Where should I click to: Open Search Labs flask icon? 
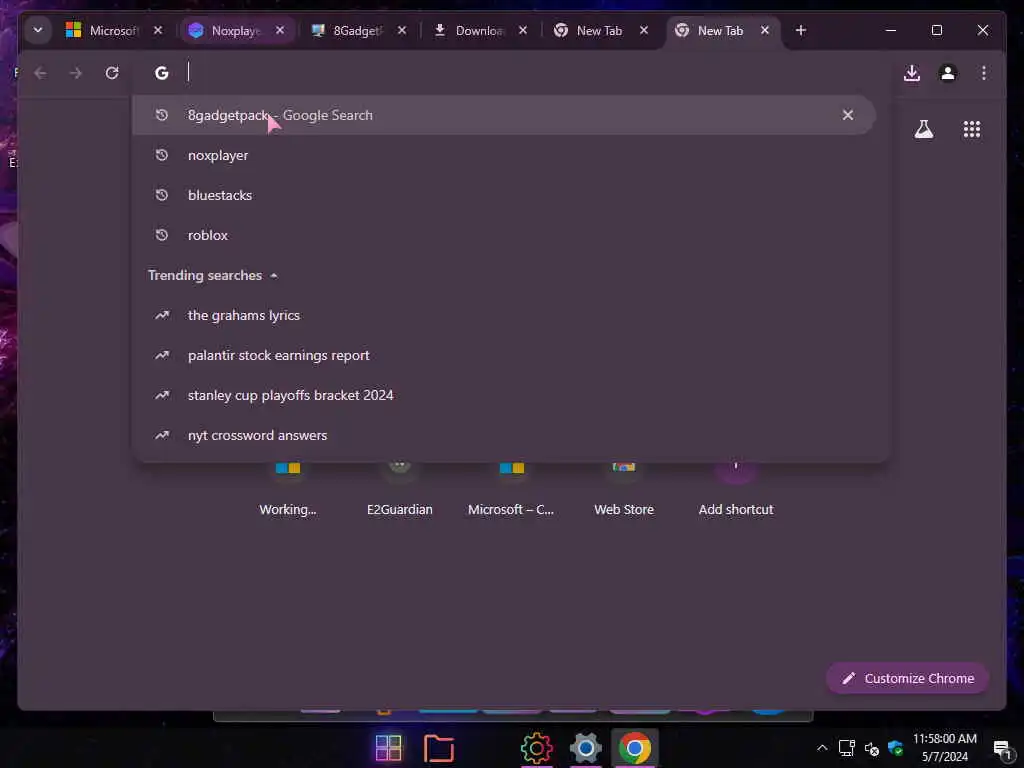(923, 129)
